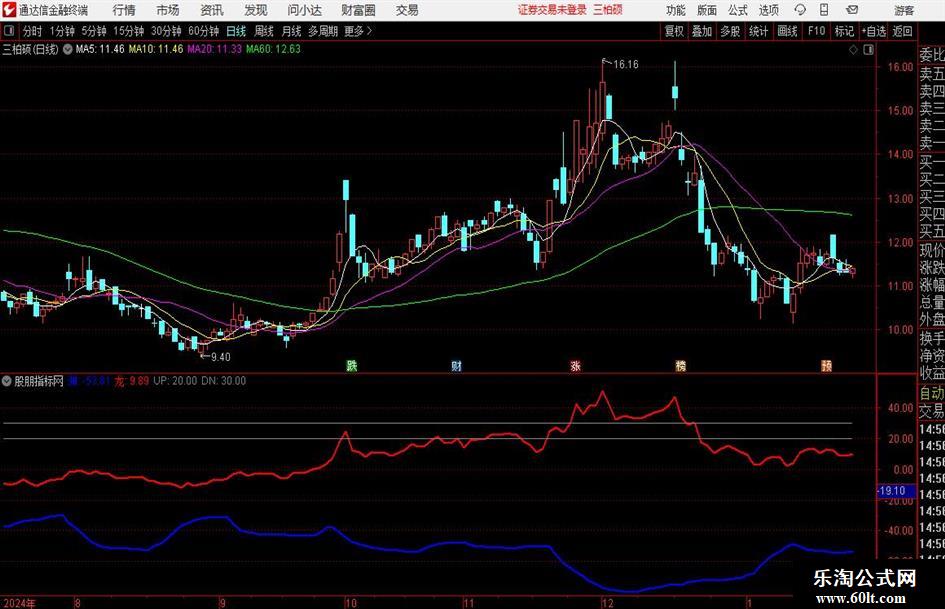
Task: Click the 统计 statistics button
Action: tap(758, 31)
